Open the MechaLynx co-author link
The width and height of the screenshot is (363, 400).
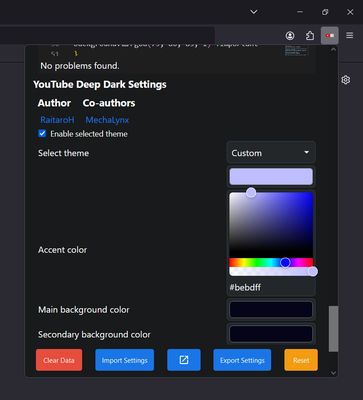[x=107, y=120]
